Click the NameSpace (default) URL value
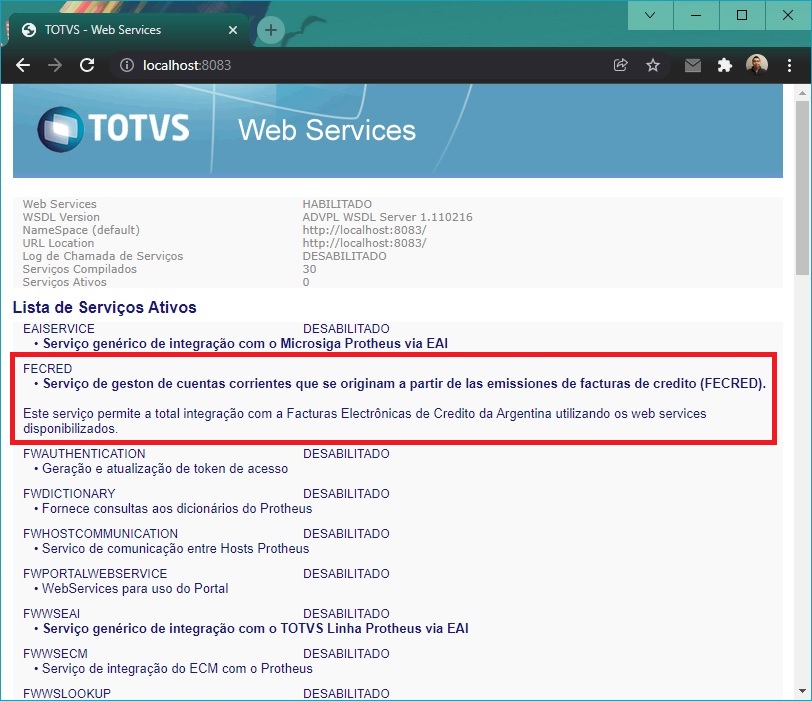The width and height of the screenshot is (812, 701). pos(365,230)
